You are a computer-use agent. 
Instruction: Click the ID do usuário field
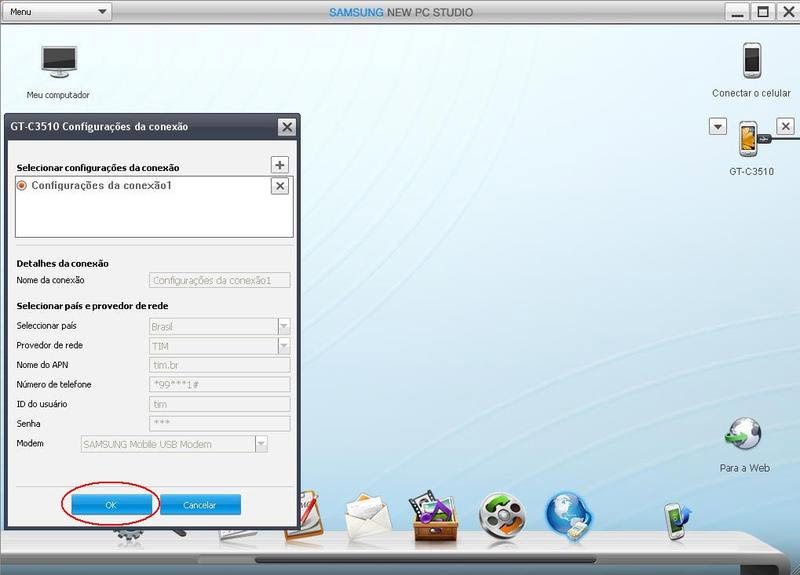[x=220, y=404]
